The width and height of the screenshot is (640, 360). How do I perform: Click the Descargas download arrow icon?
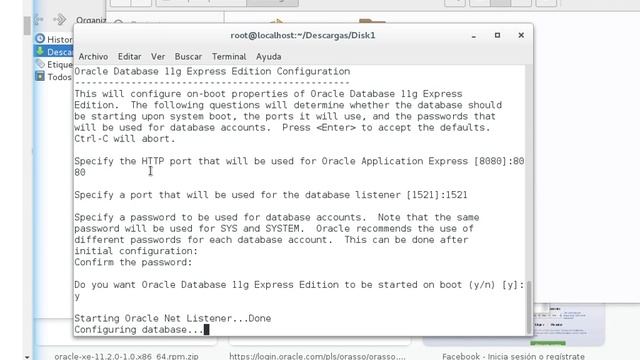pos(40,51)
